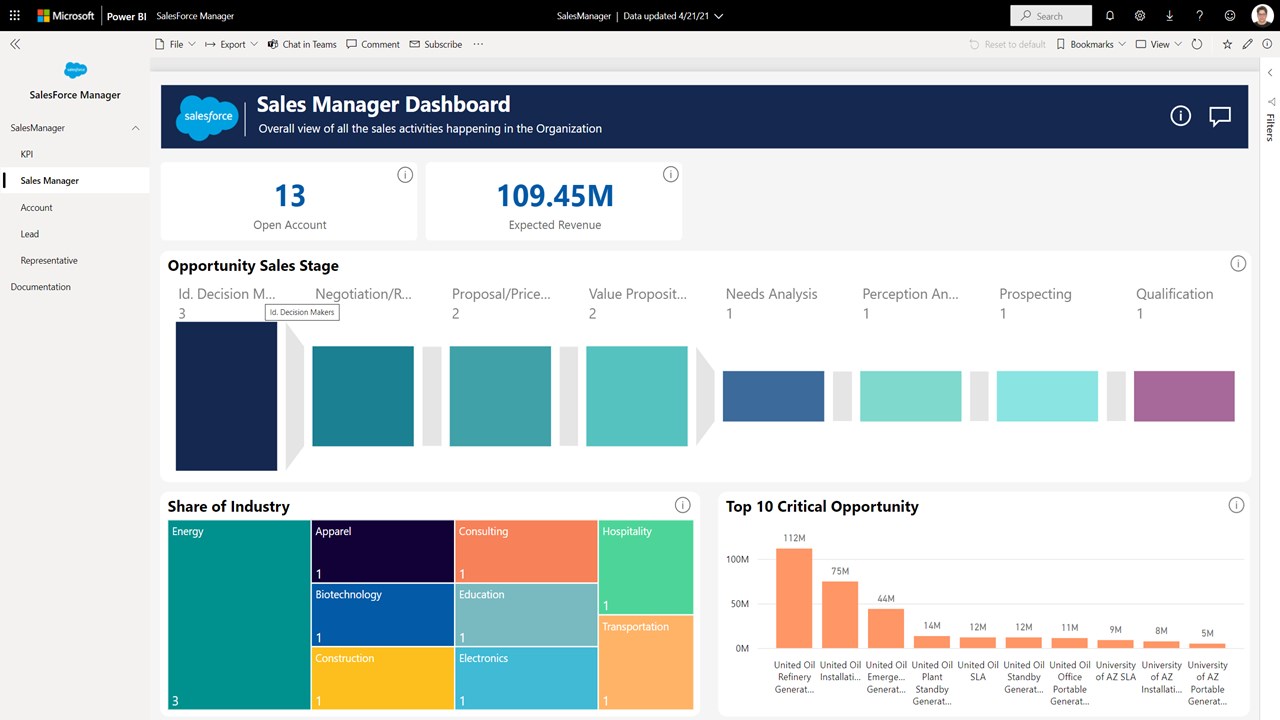Click Chat in Teams
1280x720 pixels.
[x=302, y=44]
